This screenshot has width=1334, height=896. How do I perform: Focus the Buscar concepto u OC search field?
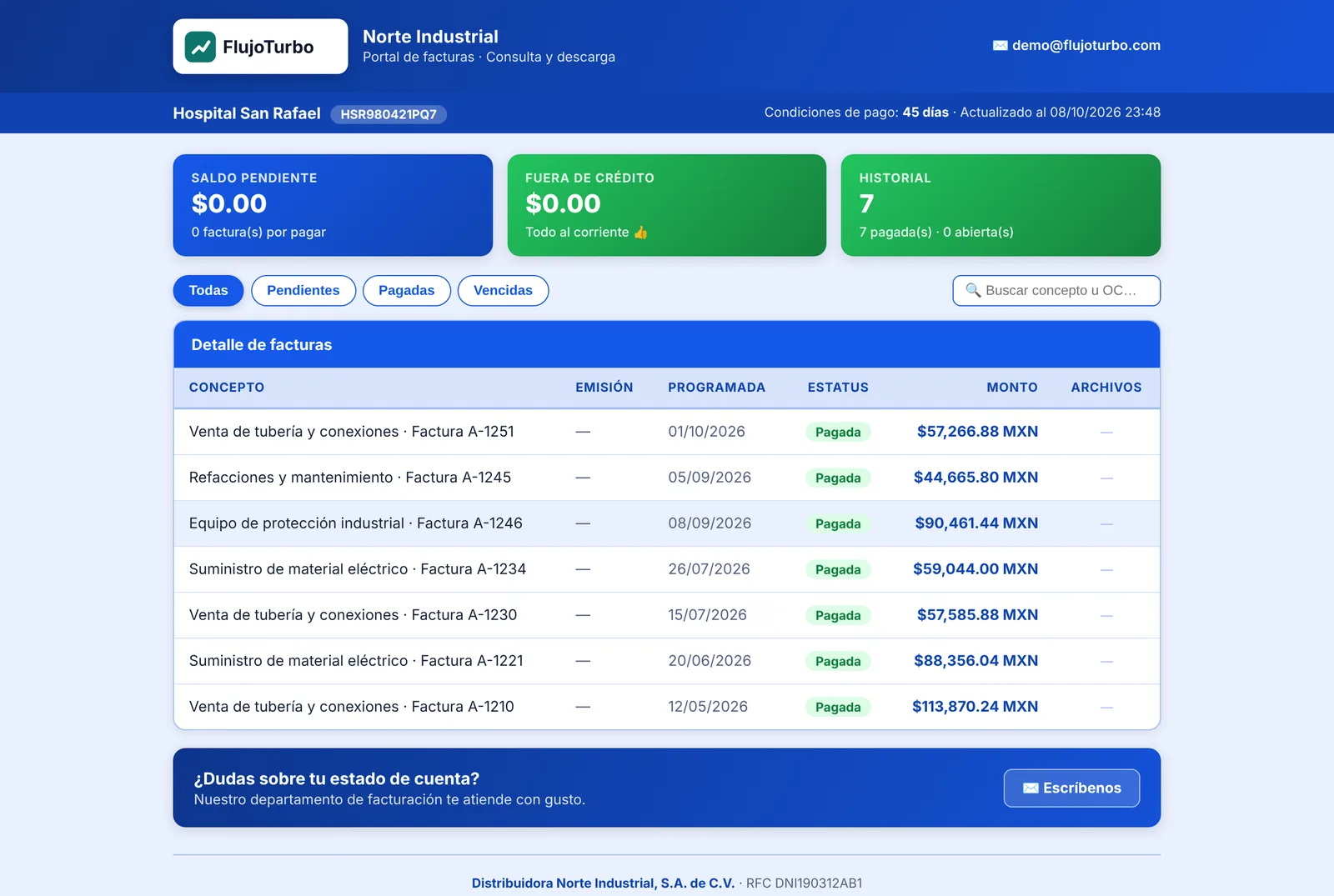click(x=1056, y=291)
